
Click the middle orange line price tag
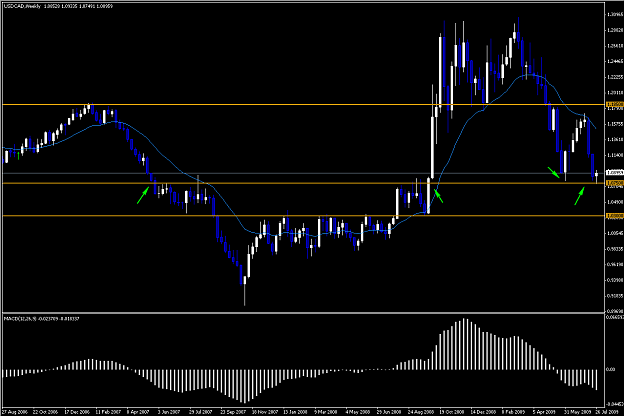(615, 183)
